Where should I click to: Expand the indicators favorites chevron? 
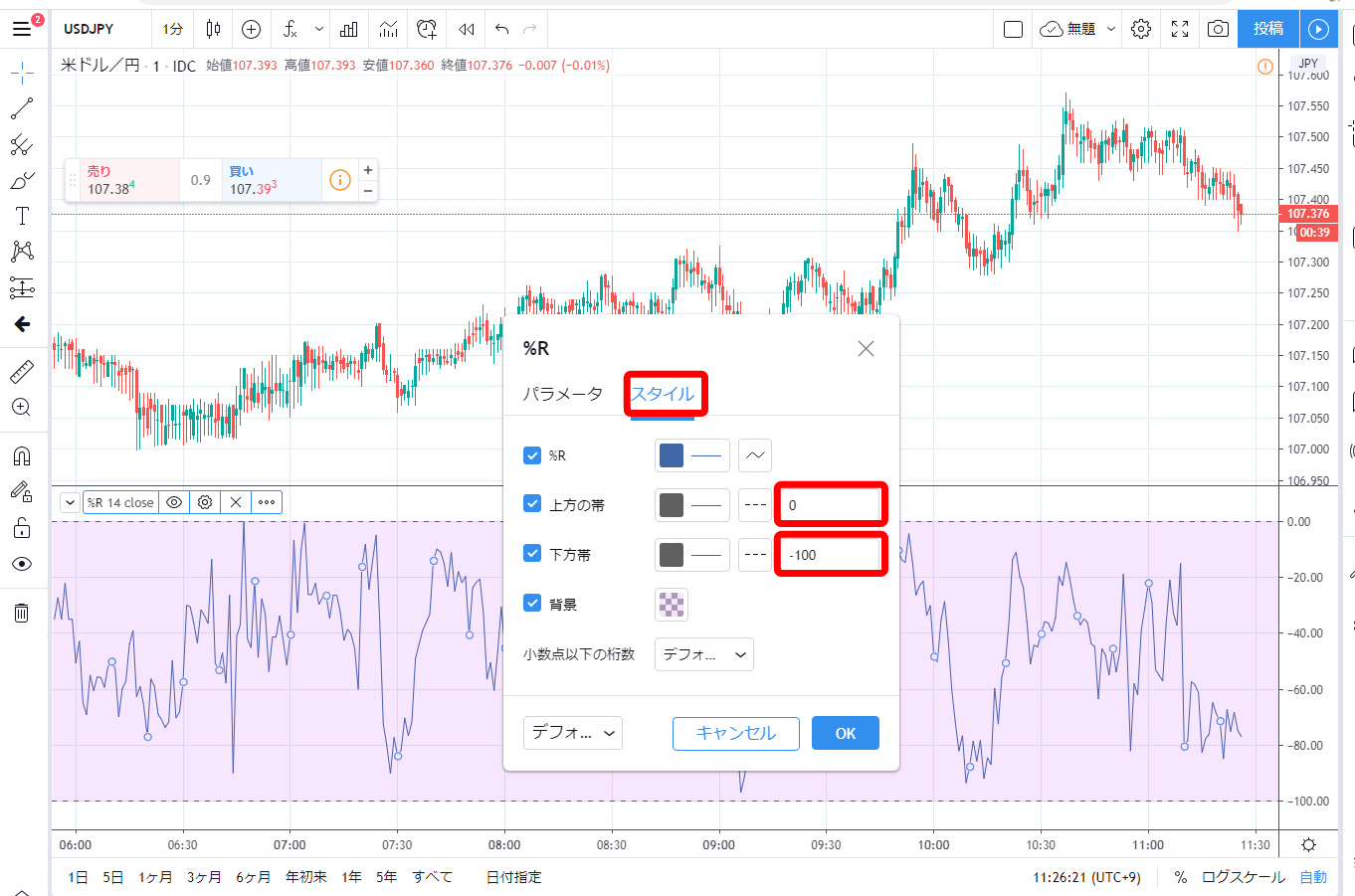tap(318, 29)
